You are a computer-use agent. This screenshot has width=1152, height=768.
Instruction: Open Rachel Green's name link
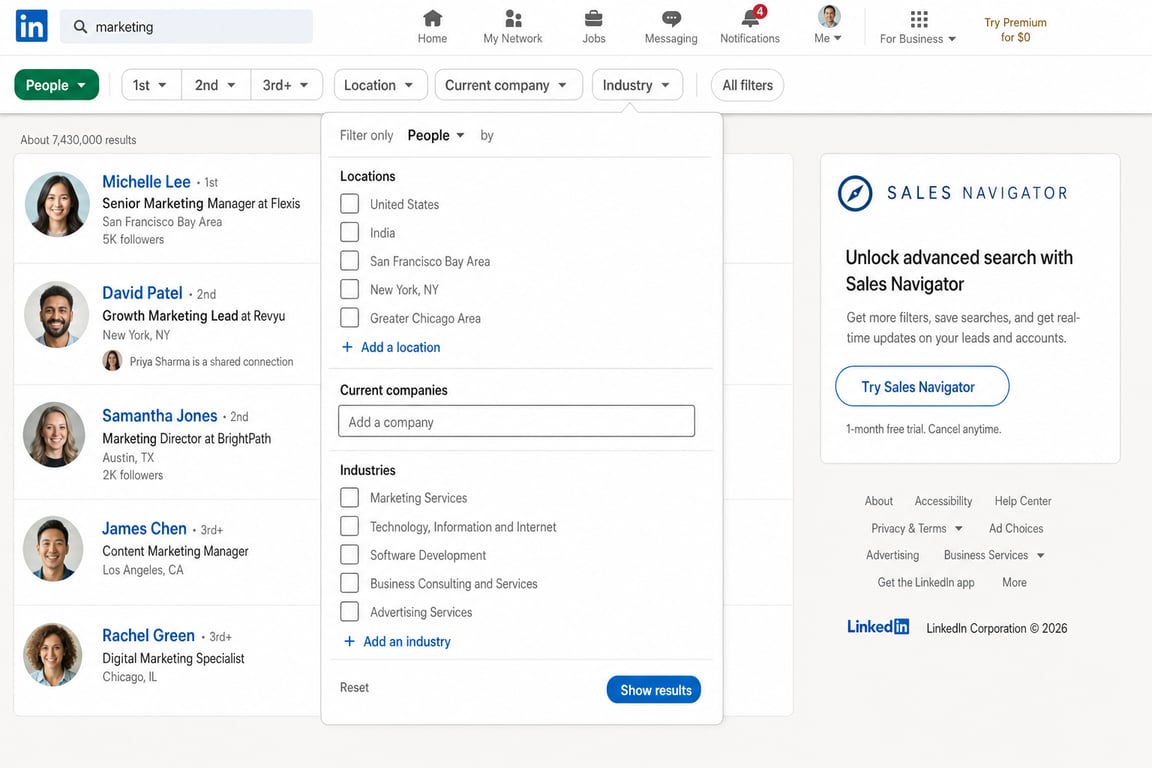click(x=148, y=635)
